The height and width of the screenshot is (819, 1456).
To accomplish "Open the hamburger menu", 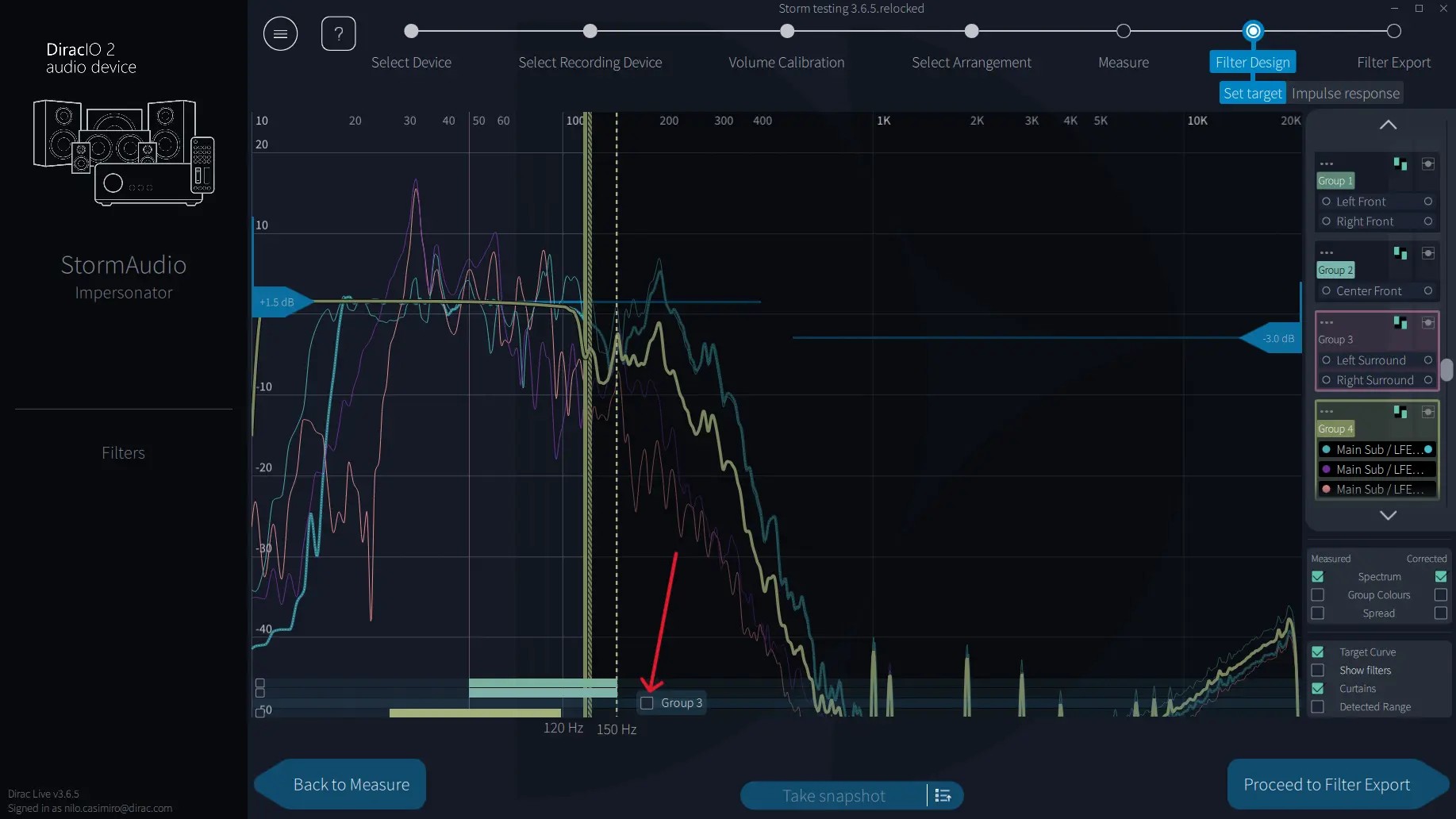I will [280, 33].
